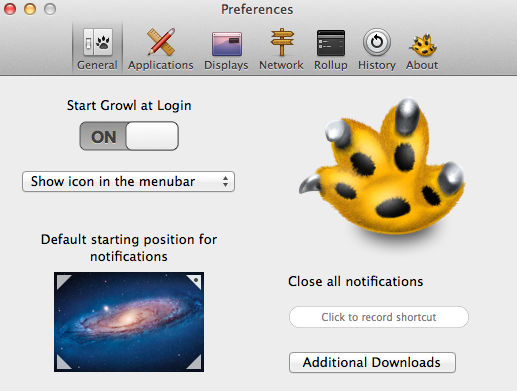
Task: Open the Applications pencil-and-ruler pane
Action: point(161,49)
